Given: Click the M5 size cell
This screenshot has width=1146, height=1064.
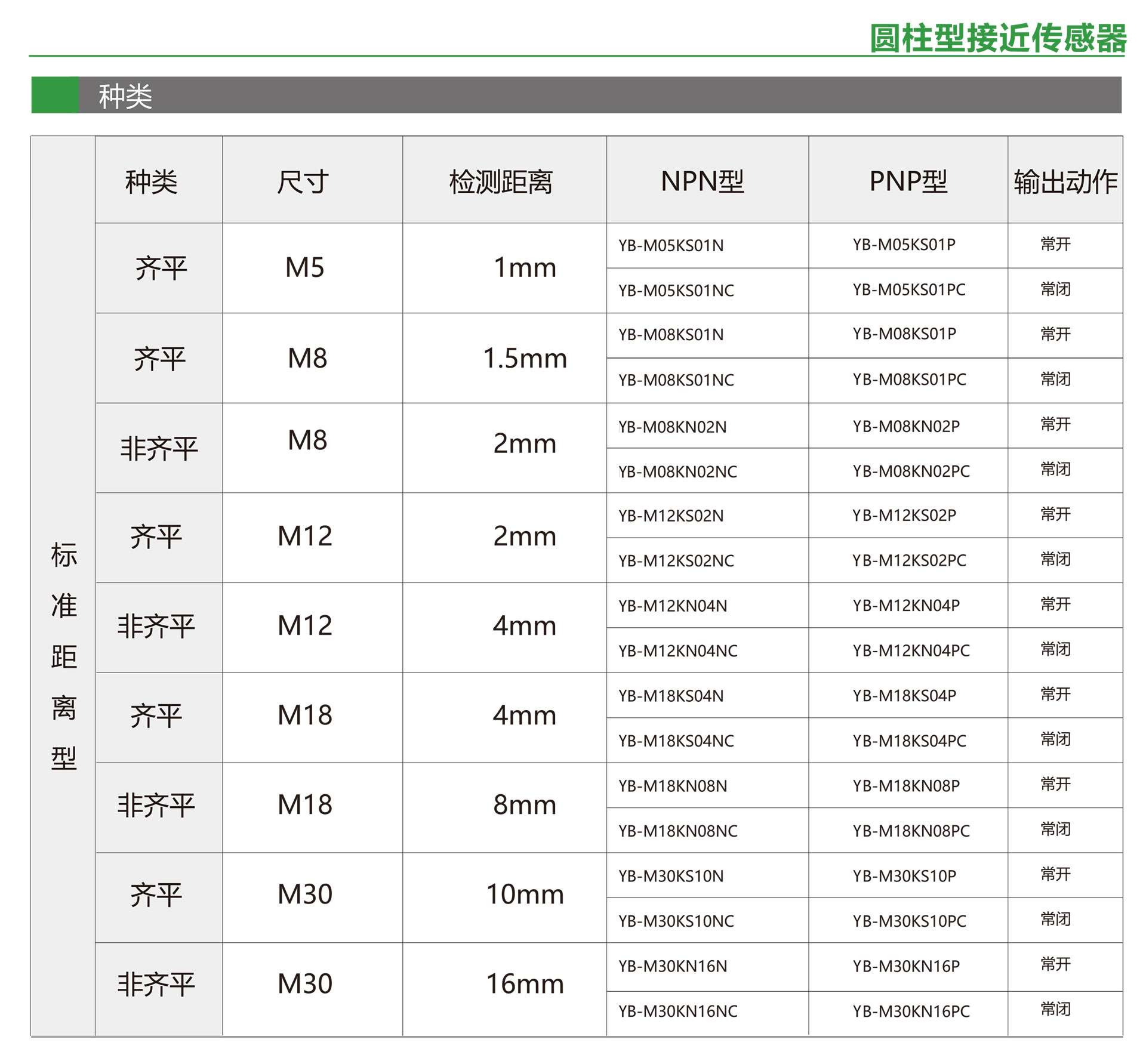Looking at the screenshot, I should click(304, 268).
